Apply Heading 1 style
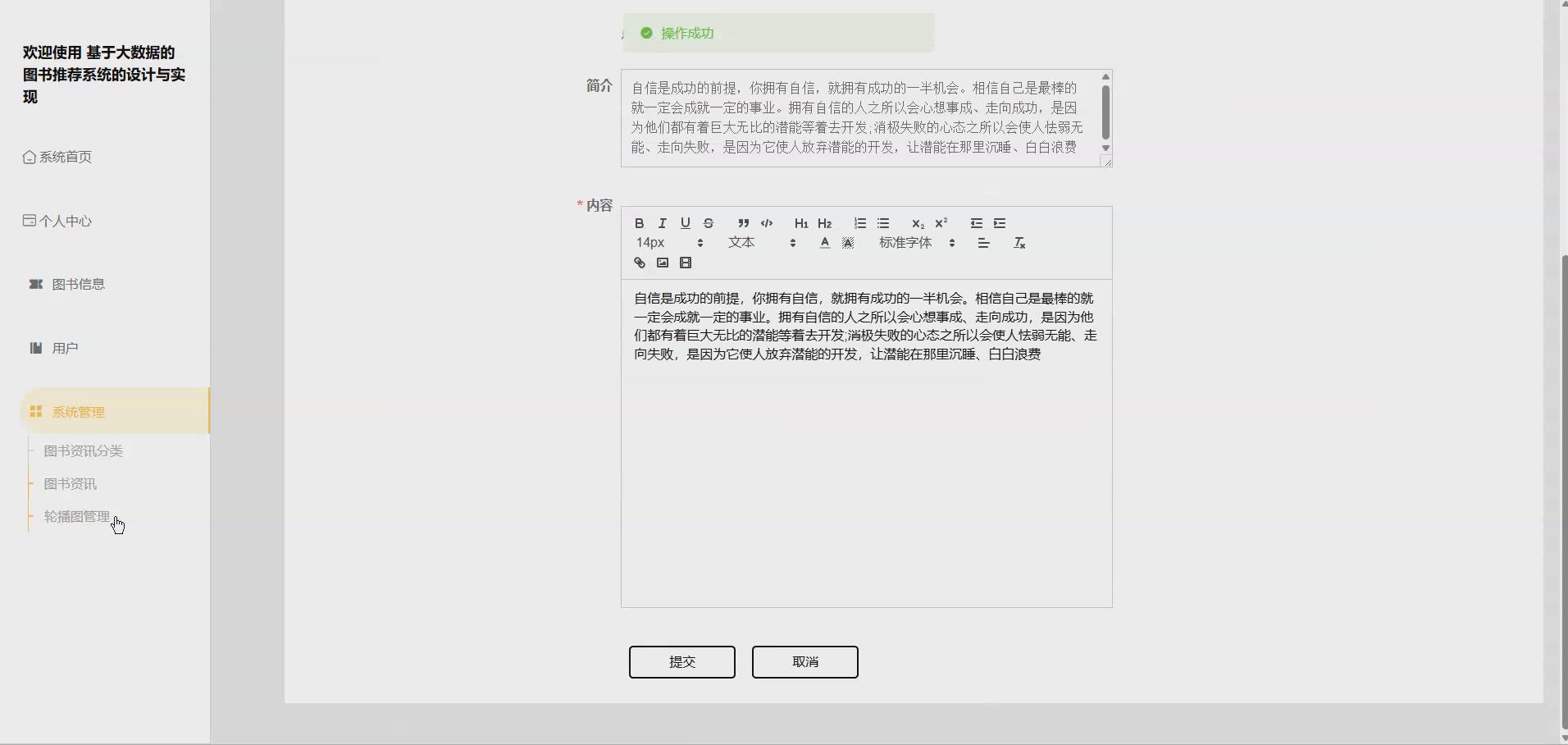1568x745 pixels. [800, 223]
